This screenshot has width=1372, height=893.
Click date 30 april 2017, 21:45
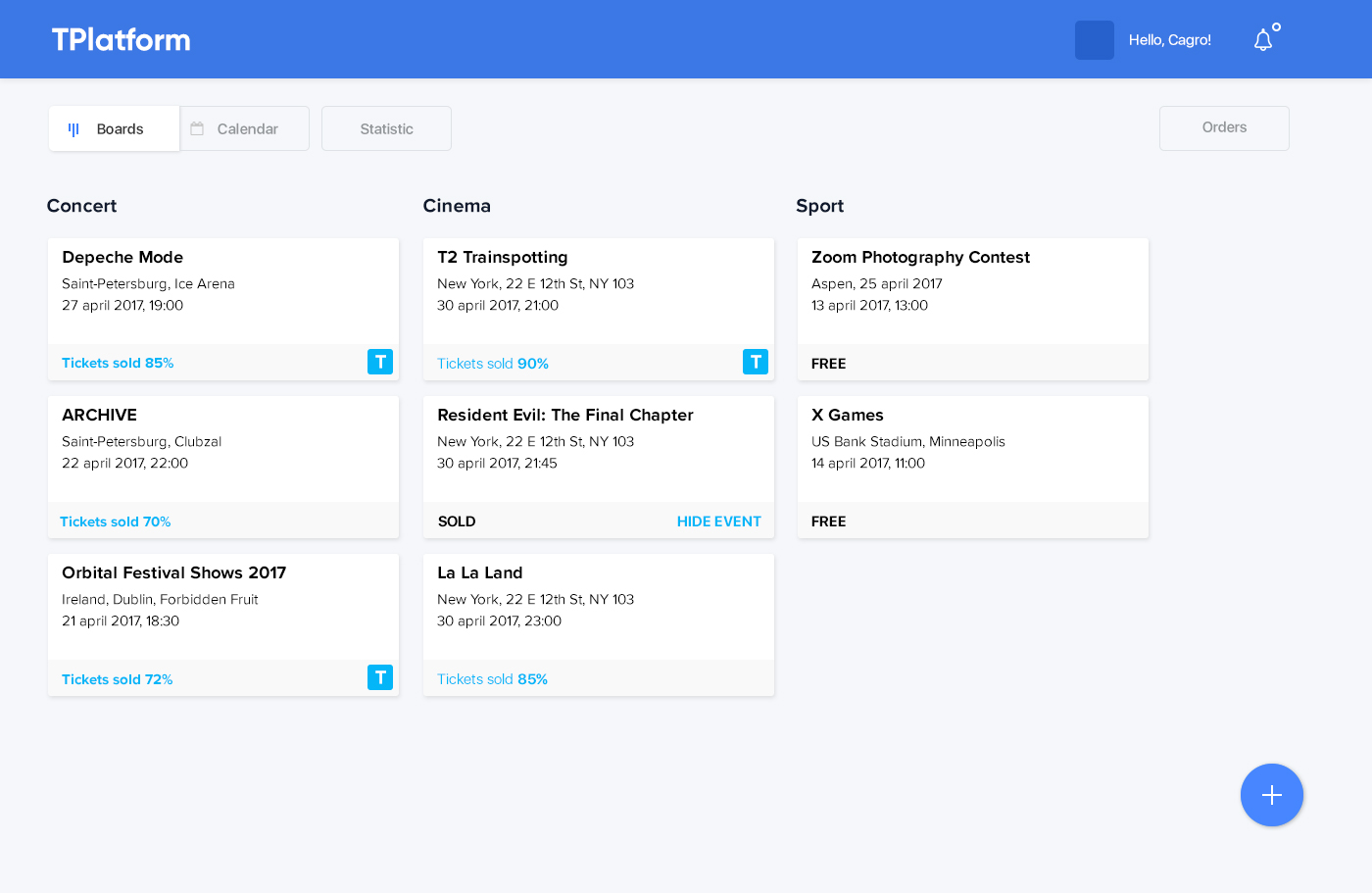(497, 464)
